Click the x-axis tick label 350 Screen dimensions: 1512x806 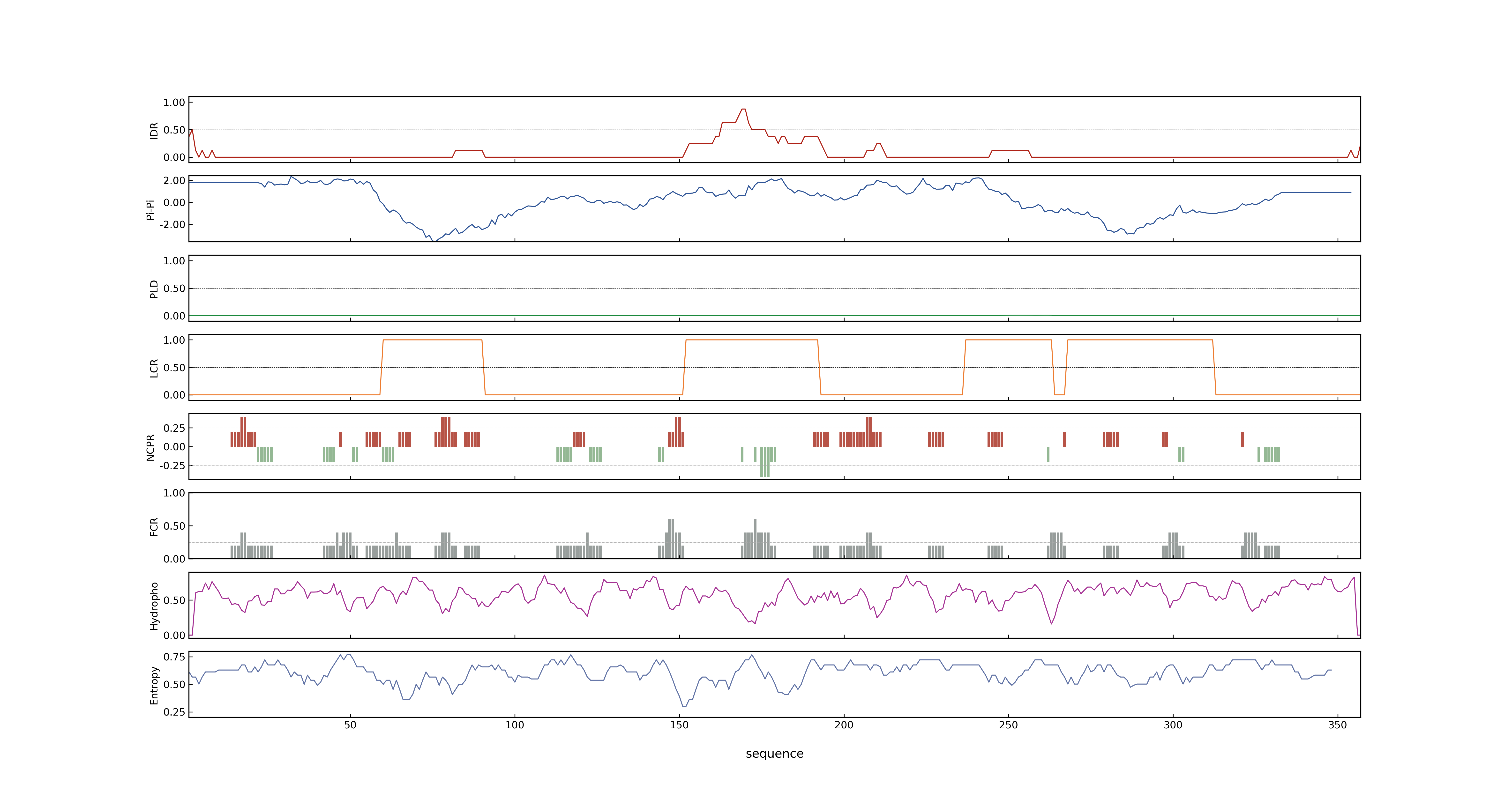tap(1338, 725)
